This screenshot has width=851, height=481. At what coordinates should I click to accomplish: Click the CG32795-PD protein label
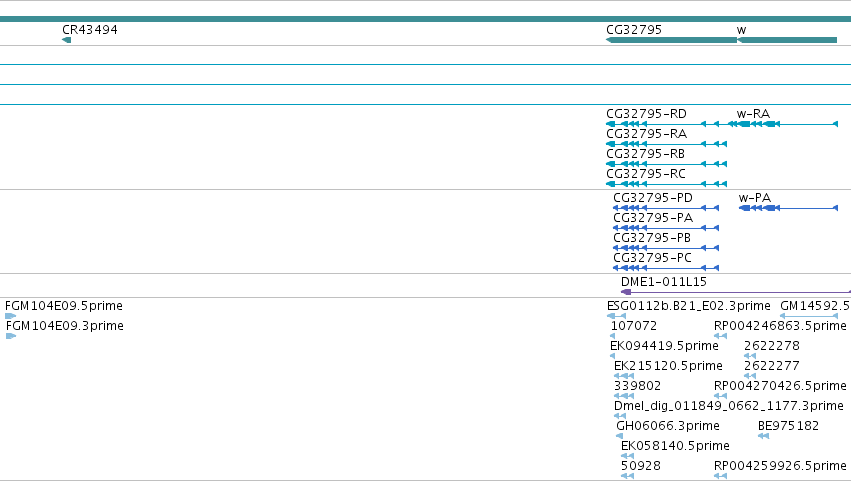tap(653, 198)
